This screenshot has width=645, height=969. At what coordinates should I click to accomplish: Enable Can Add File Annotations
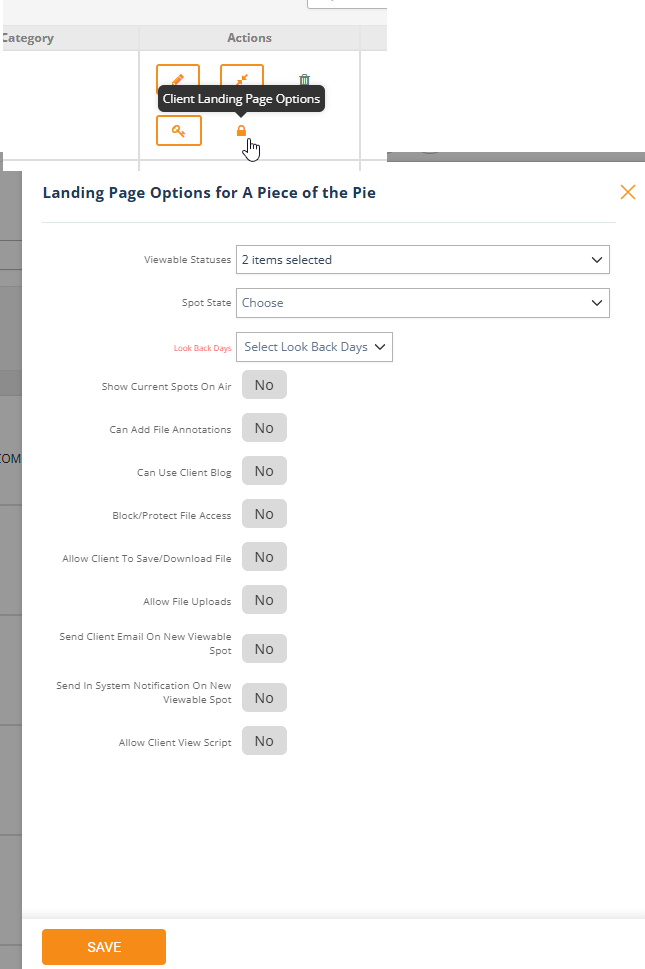(264, 428)
